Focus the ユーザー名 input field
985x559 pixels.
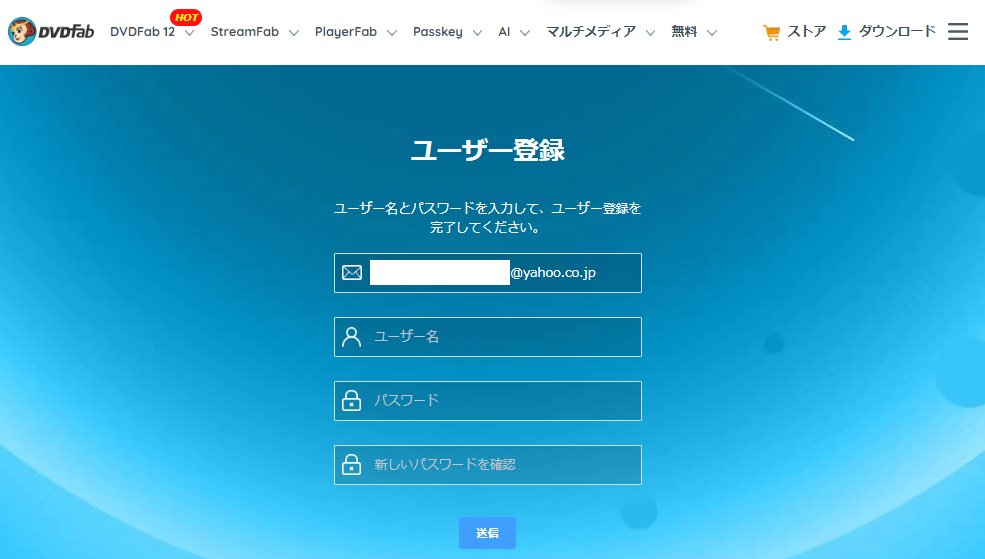click(487, 337)
